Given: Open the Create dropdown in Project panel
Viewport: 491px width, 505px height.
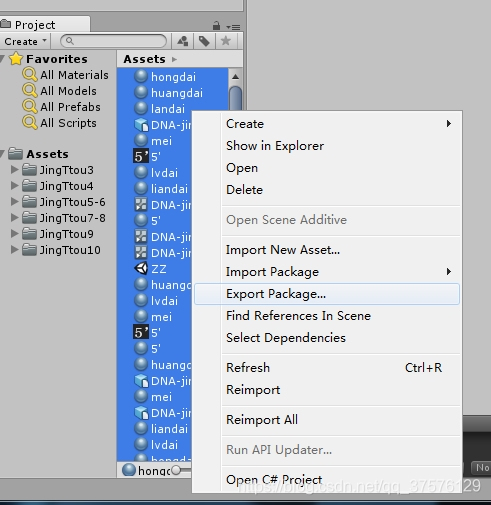Looking at the screenshot, I should tap(25, 41).
